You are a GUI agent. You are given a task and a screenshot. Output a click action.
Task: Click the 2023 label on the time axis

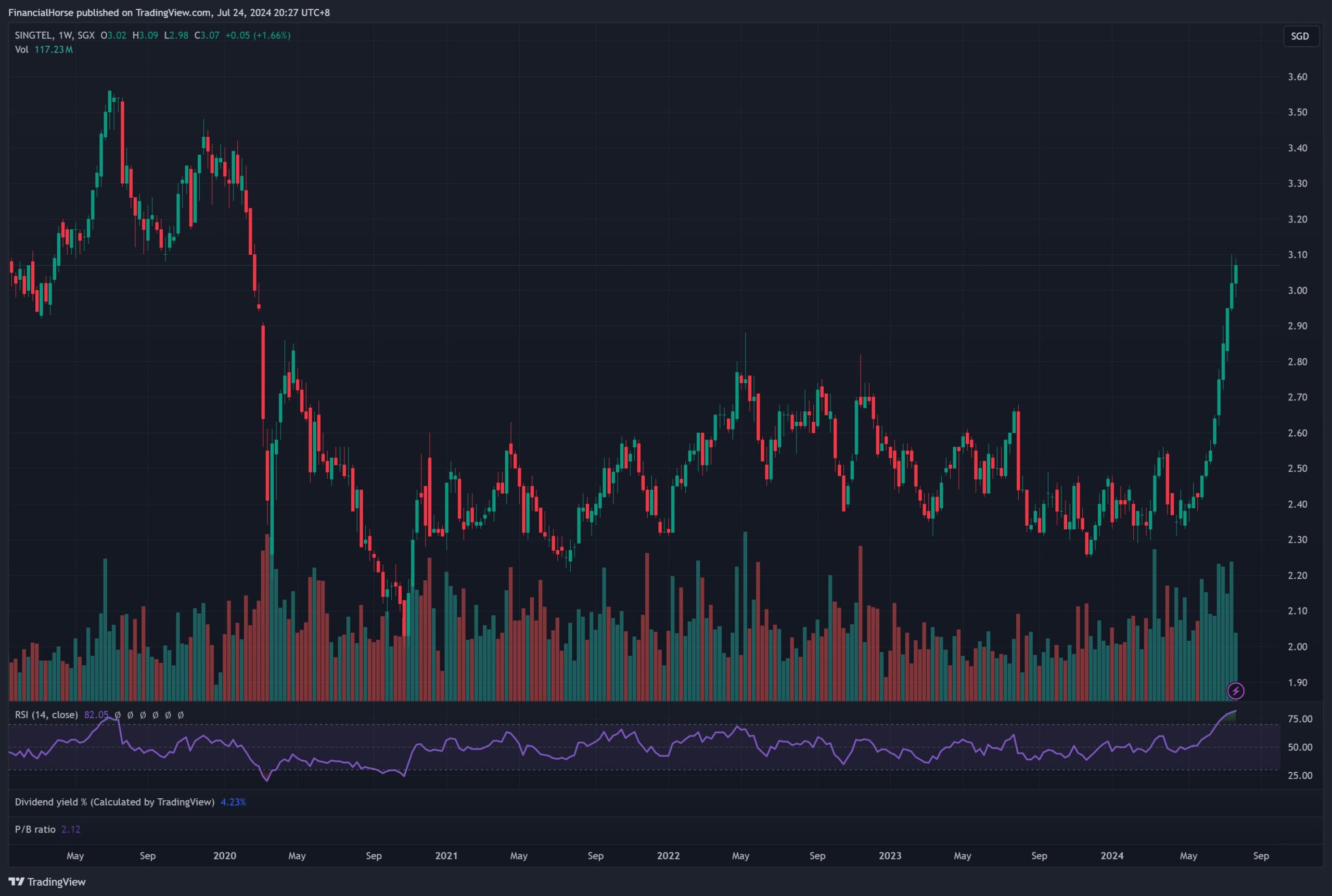click(x=890, y=856)
